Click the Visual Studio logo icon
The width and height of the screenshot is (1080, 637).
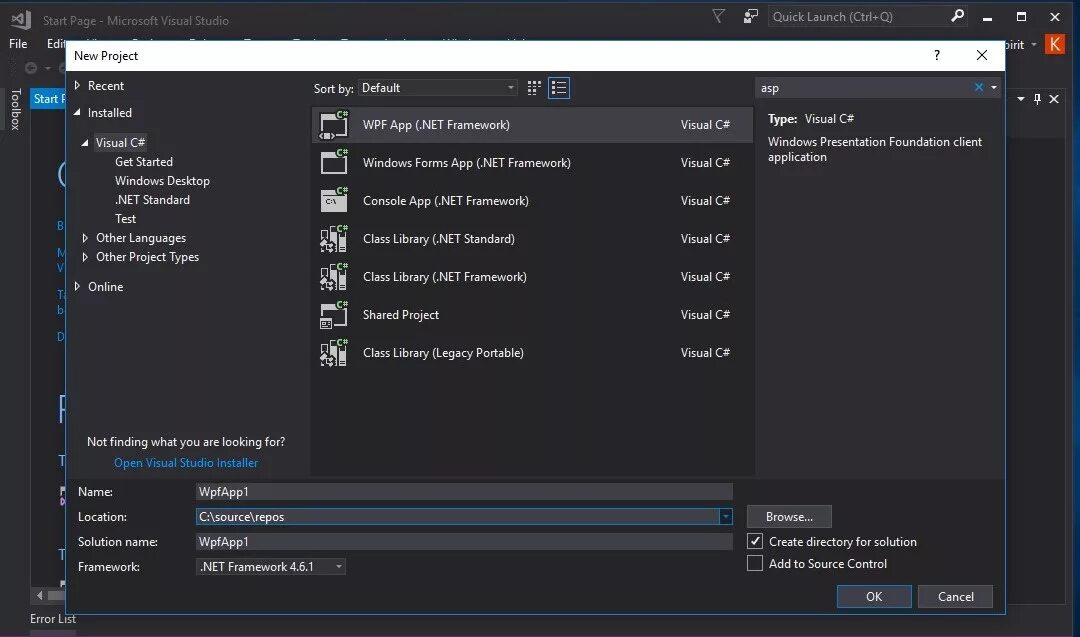[21, 19]
